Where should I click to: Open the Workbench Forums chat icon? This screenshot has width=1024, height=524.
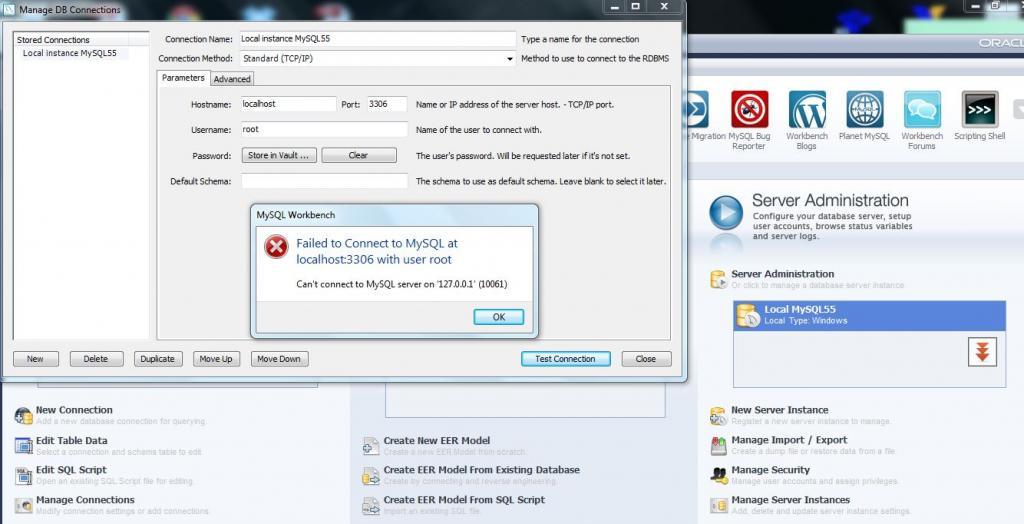(922, 109)
